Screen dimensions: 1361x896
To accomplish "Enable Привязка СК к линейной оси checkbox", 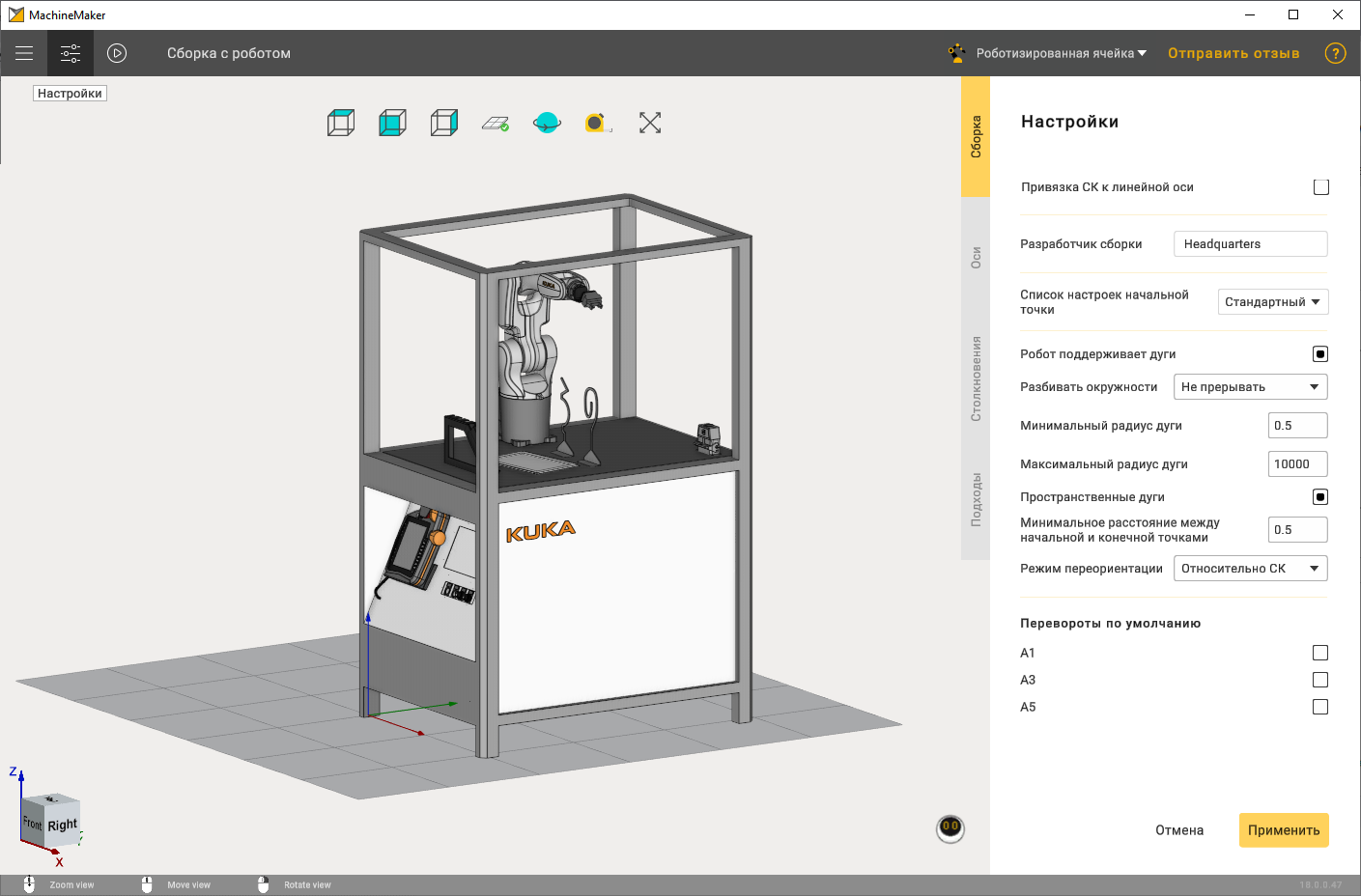I will (1320, 187).
